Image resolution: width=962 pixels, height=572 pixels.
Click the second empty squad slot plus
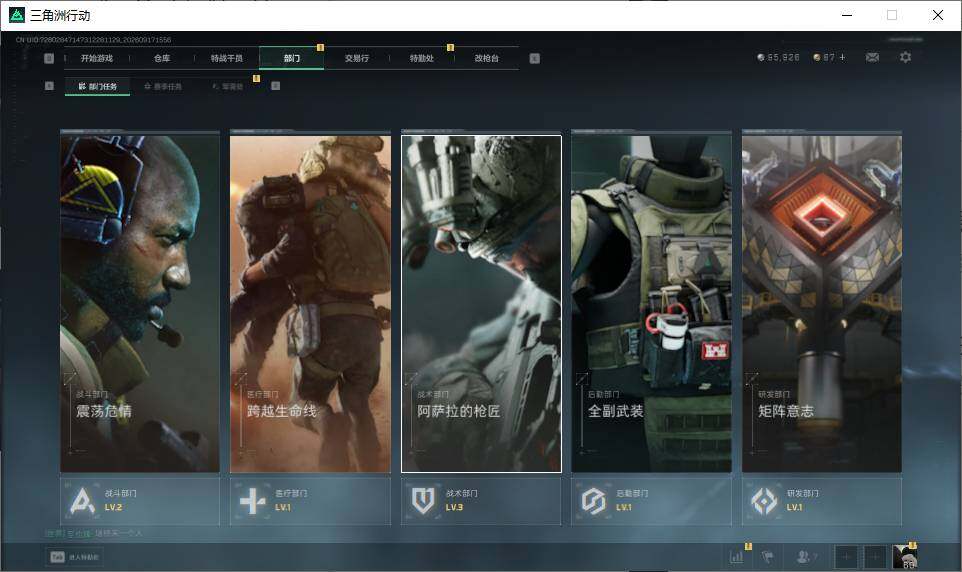point(875,557)
